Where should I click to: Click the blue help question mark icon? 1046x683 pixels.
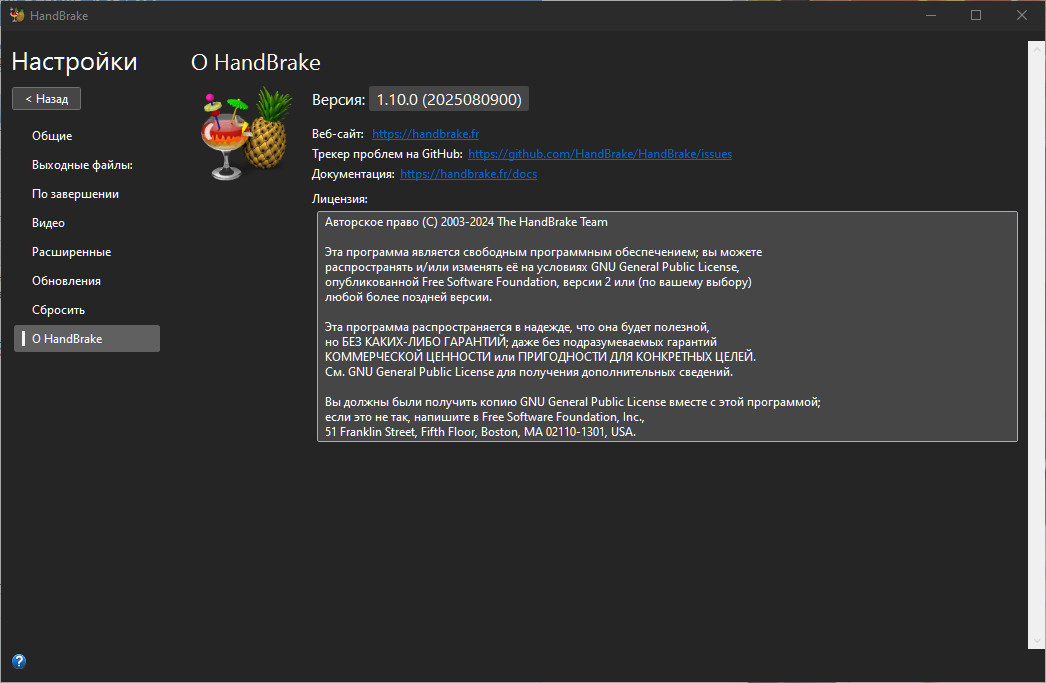19,661
